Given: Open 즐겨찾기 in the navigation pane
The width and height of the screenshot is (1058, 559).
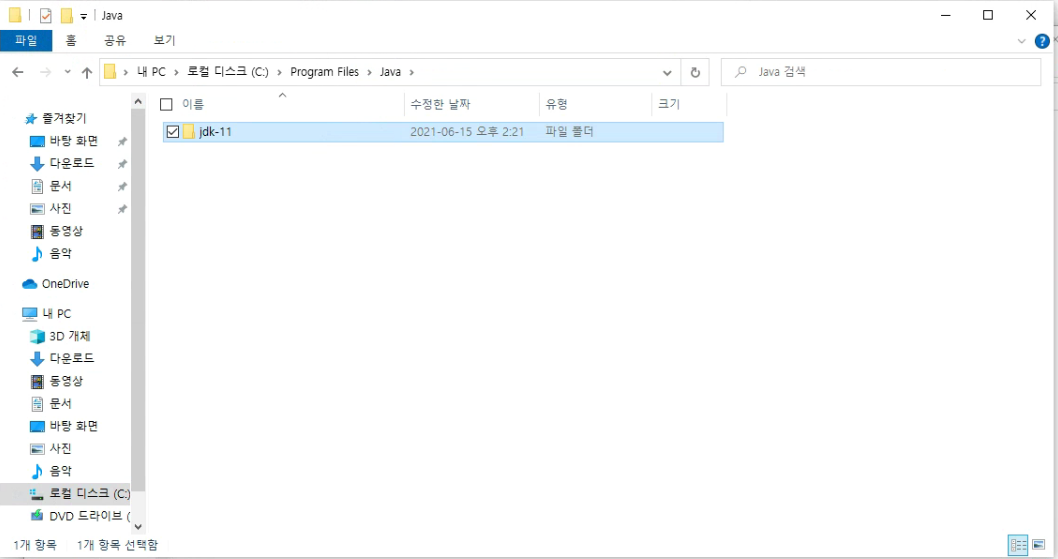Looking at the screenshot, I should 64,118.
